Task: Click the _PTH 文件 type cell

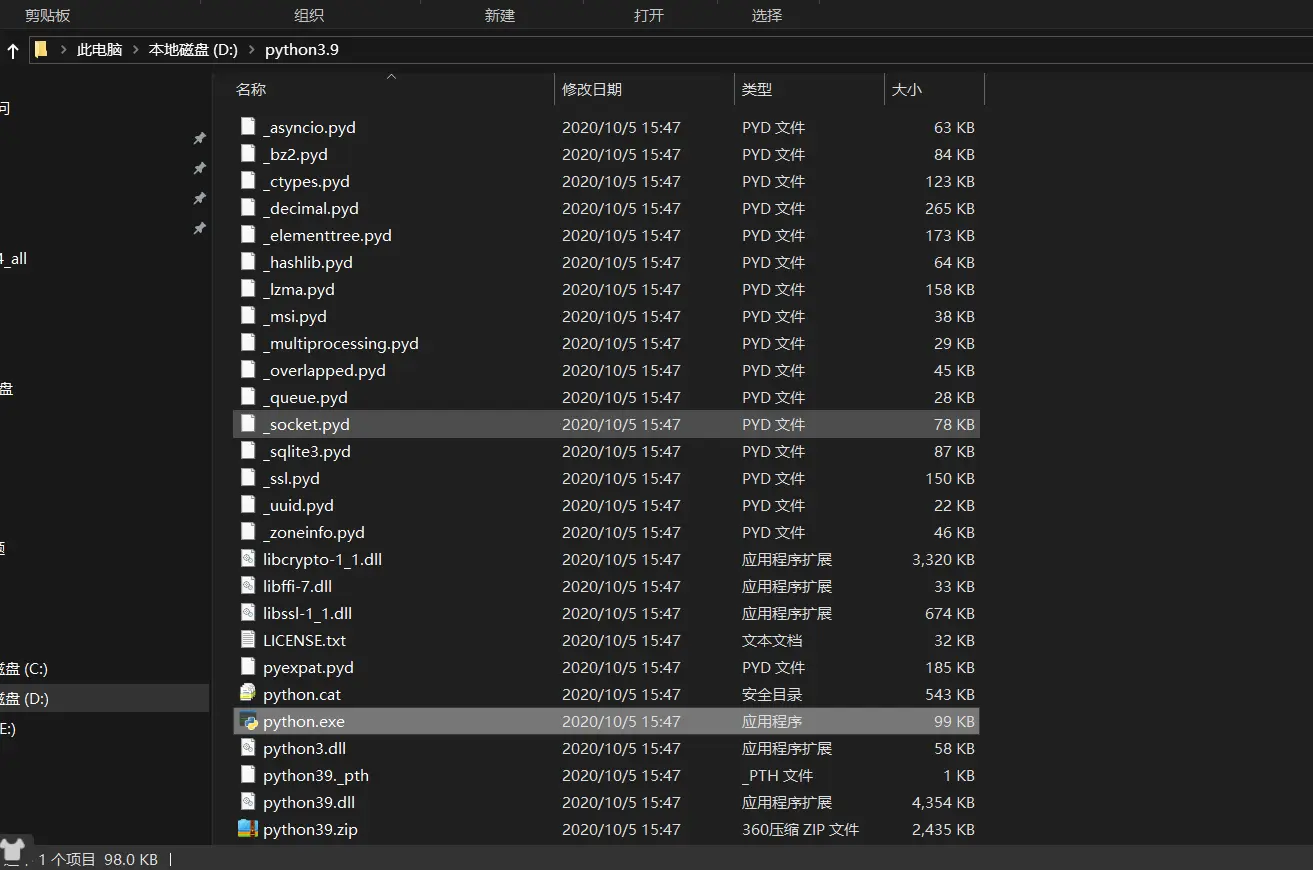Action: click(x=777, y=775)
